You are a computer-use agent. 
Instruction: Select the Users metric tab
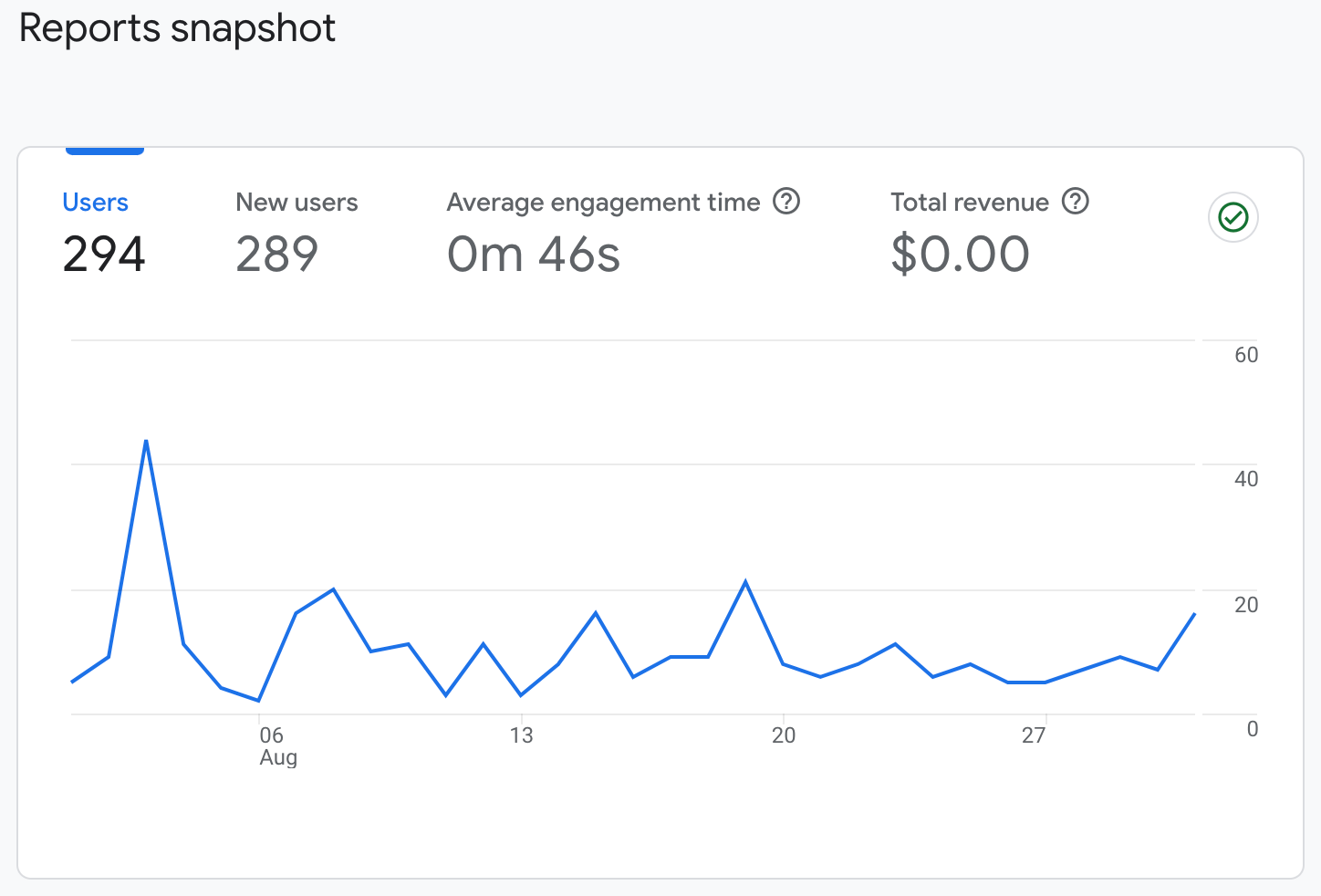[95, 203]
